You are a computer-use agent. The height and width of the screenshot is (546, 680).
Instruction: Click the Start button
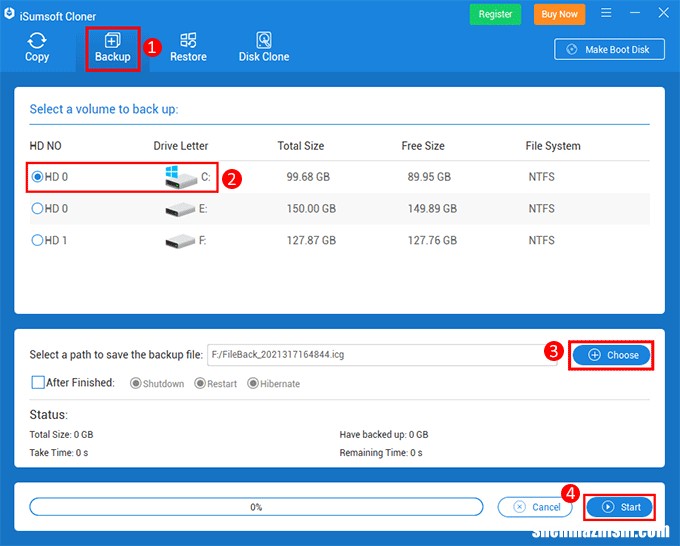coord(620,507)
